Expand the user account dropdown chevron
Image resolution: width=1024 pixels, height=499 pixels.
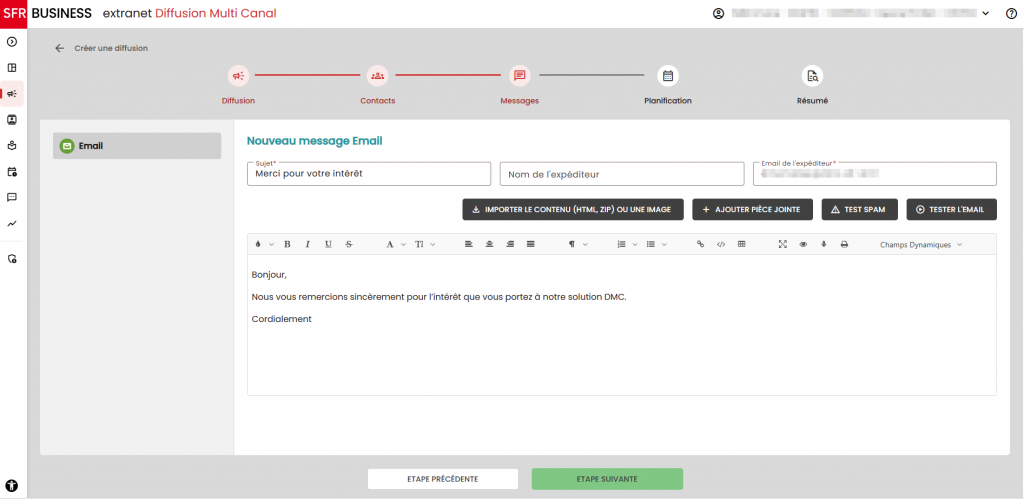(986, 13)
